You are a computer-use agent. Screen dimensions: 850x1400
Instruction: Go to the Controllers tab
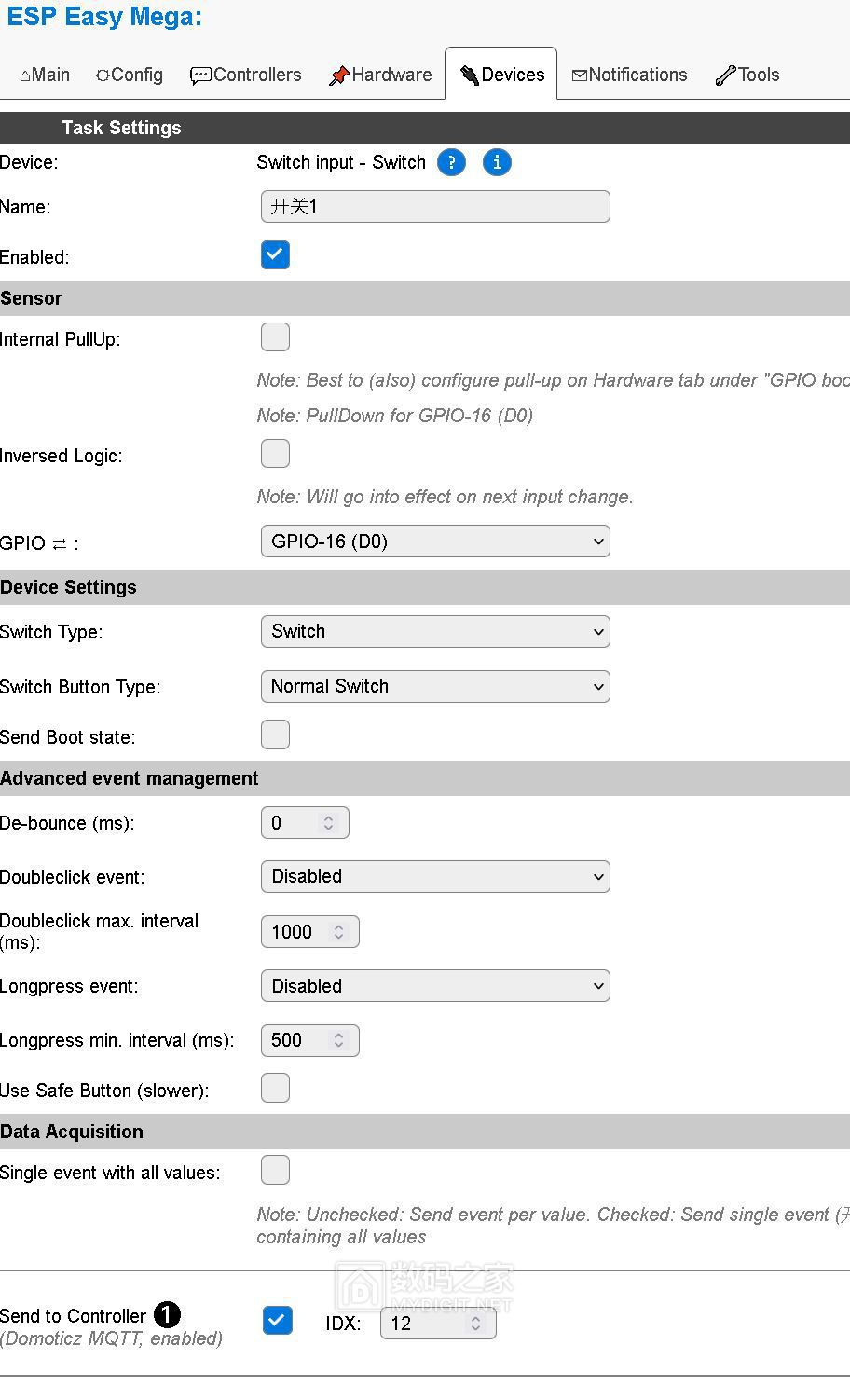point(246,75)
